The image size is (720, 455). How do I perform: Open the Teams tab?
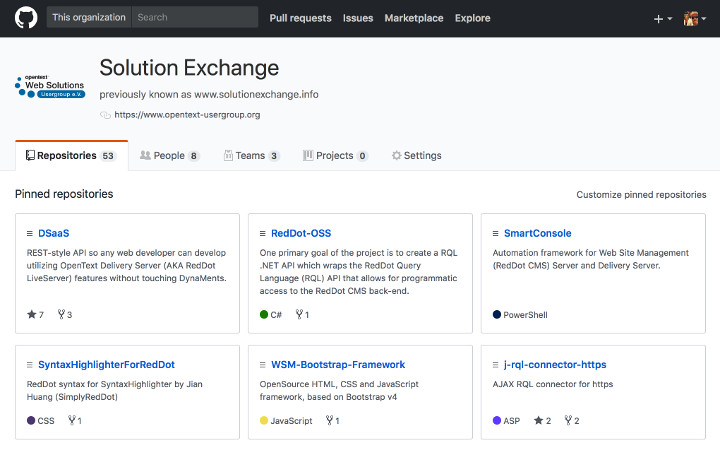(252, 156)
